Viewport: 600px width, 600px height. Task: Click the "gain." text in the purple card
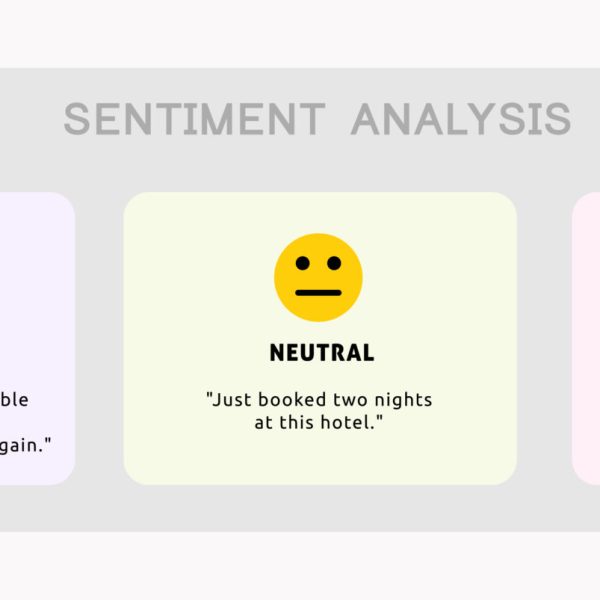tap(25, 446)
